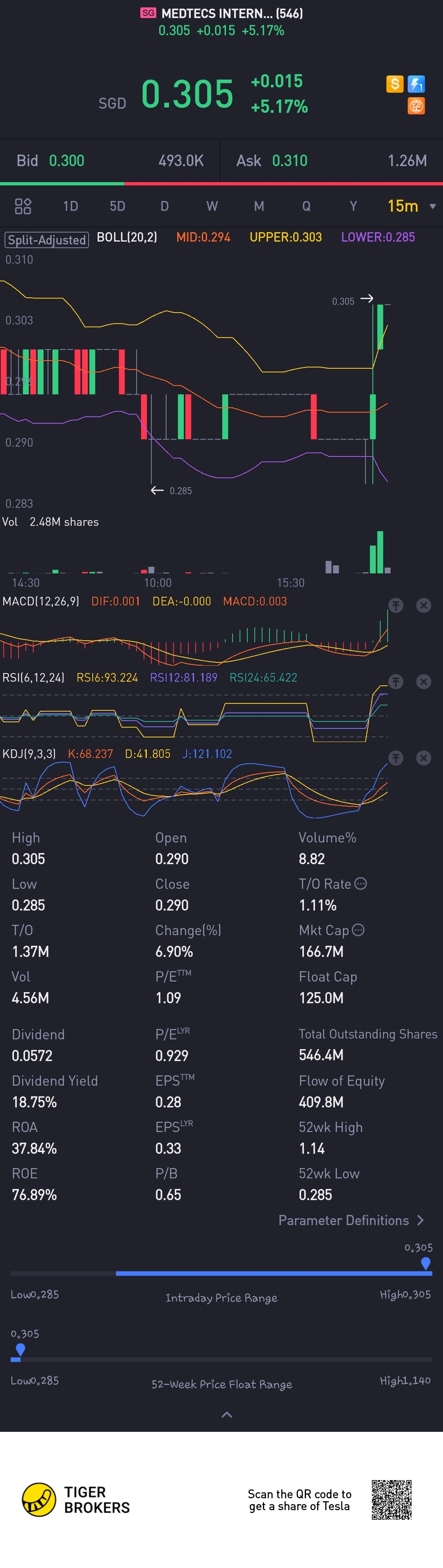Screen dimensions: 443x1568
Task: Open Mkt Cap info icon
Action: click(359, 929)
